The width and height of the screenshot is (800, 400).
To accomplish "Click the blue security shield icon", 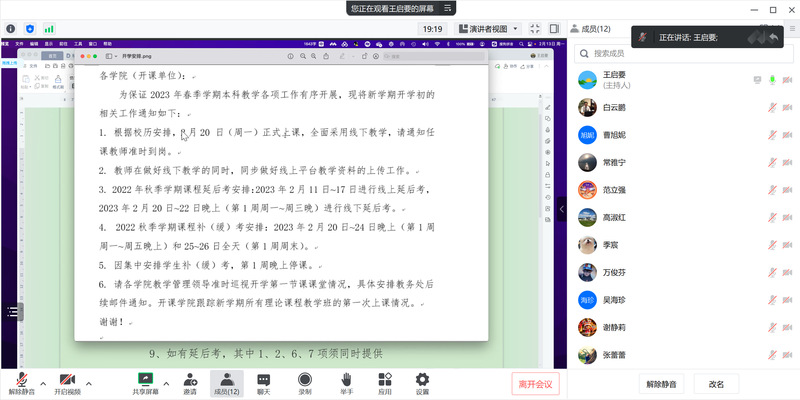I will pyautogui.click(x=30, y=29).
